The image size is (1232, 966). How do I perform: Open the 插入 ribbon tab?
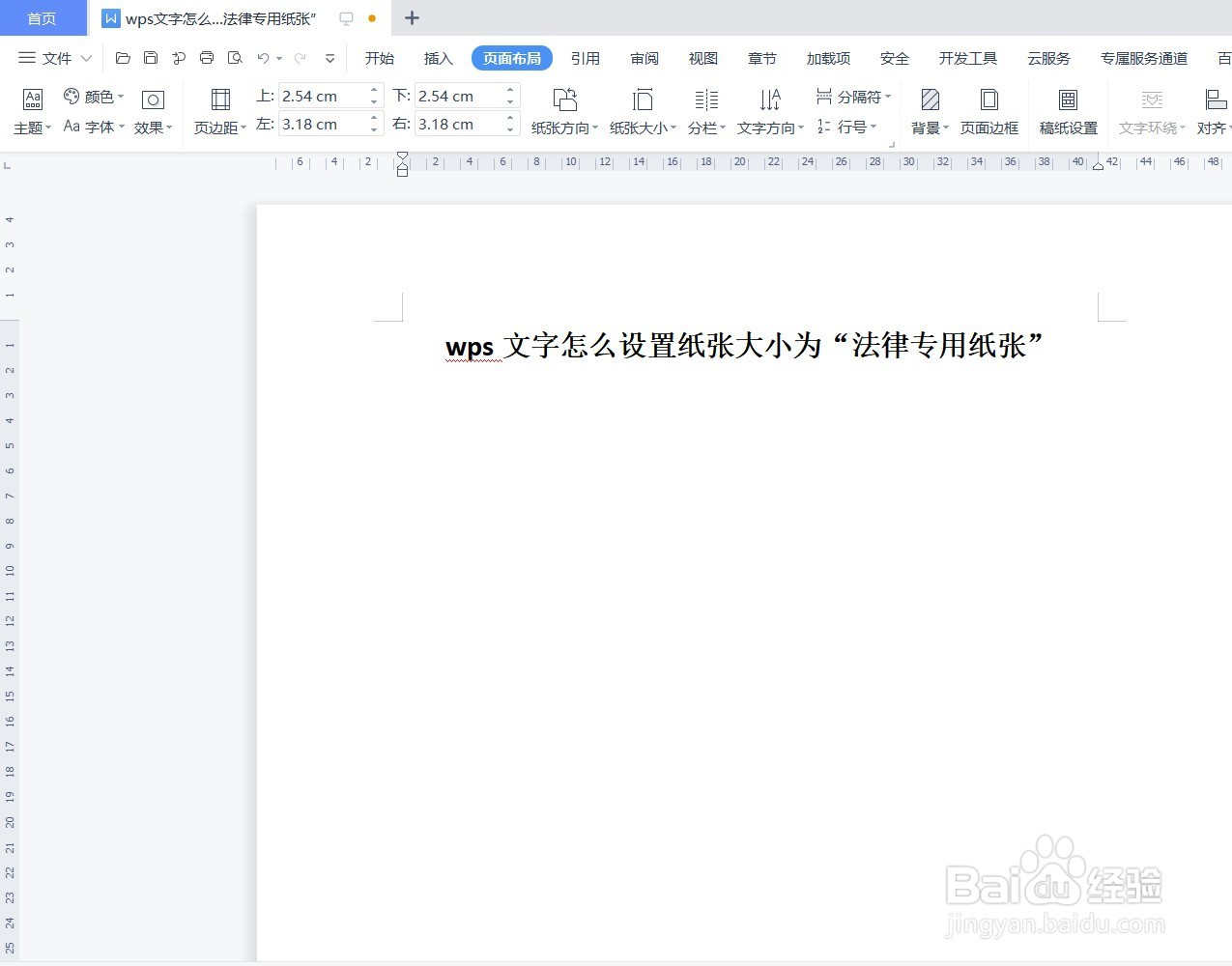[439, 58]
